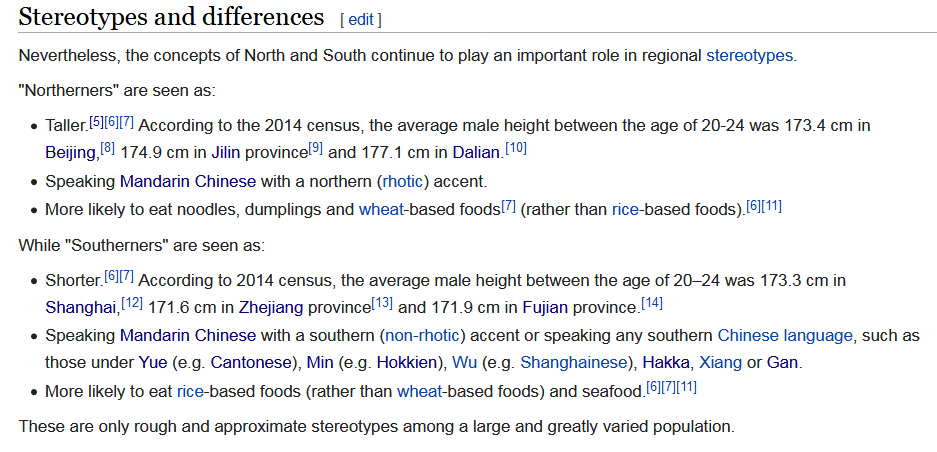Open the stereotypes link

coord(749,56)
